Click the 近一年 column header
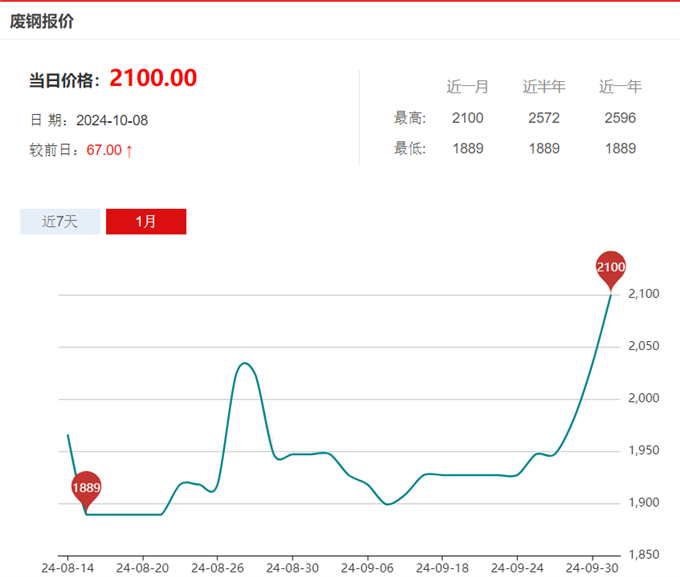Screen dimensions: 680x577 620,87
